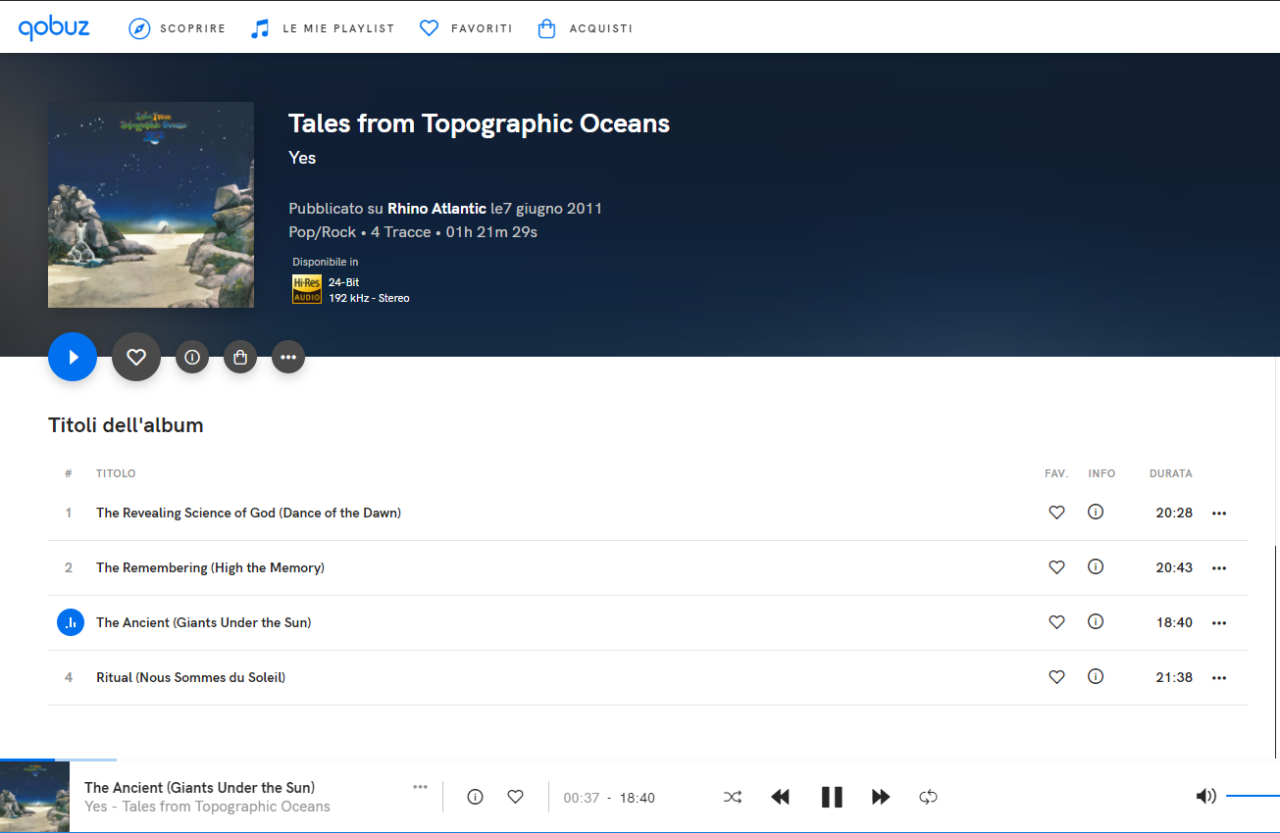Pause playback

pos(832,797)
